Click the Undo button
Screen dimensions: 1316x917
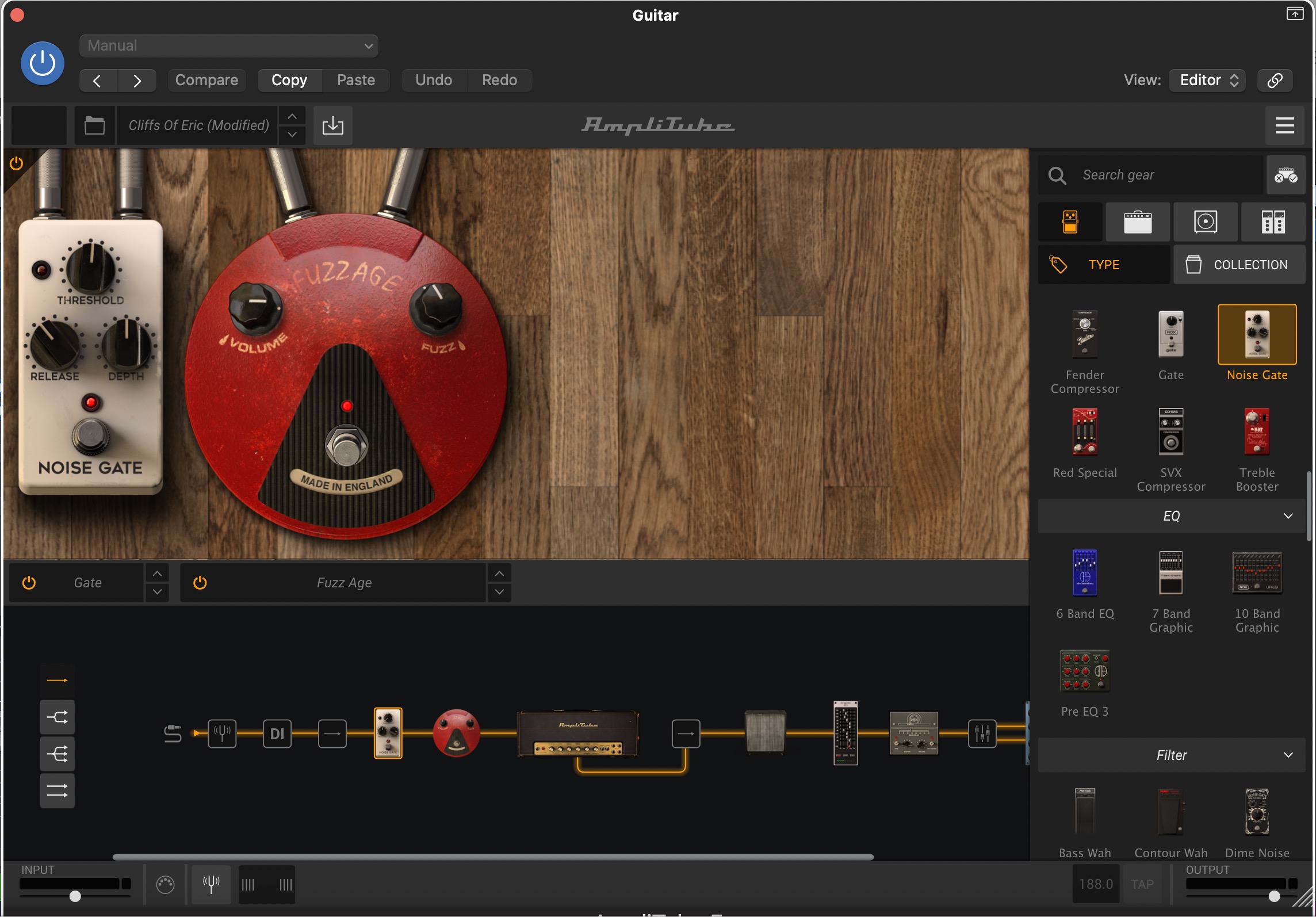pos(434,80)
